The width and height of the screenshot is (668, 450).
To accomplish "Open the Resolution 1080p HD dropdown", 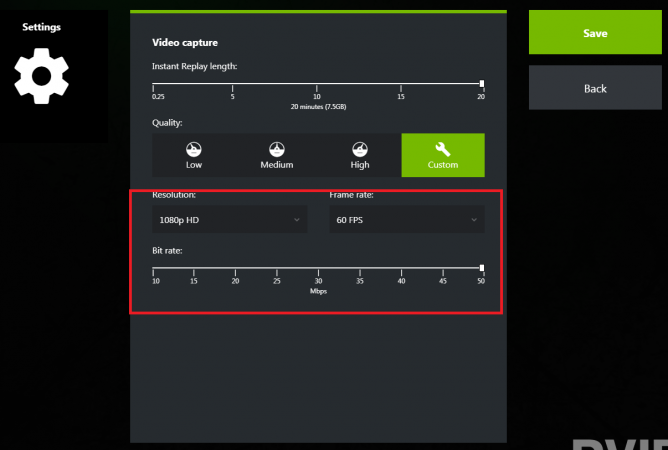I will pyautogui.click(x=230, y=219).
